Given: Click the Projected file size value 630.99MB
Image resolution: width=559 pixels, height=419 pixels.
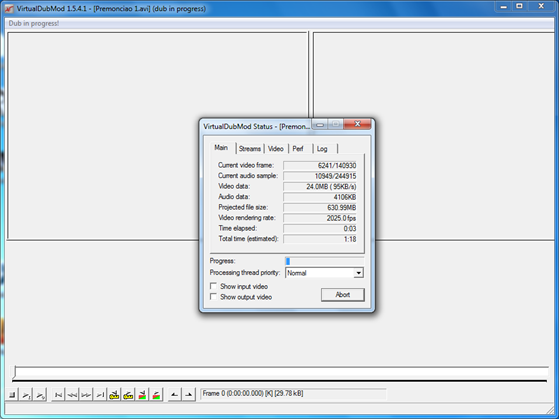Looking at the screenshot, I should tap(320, 208).
